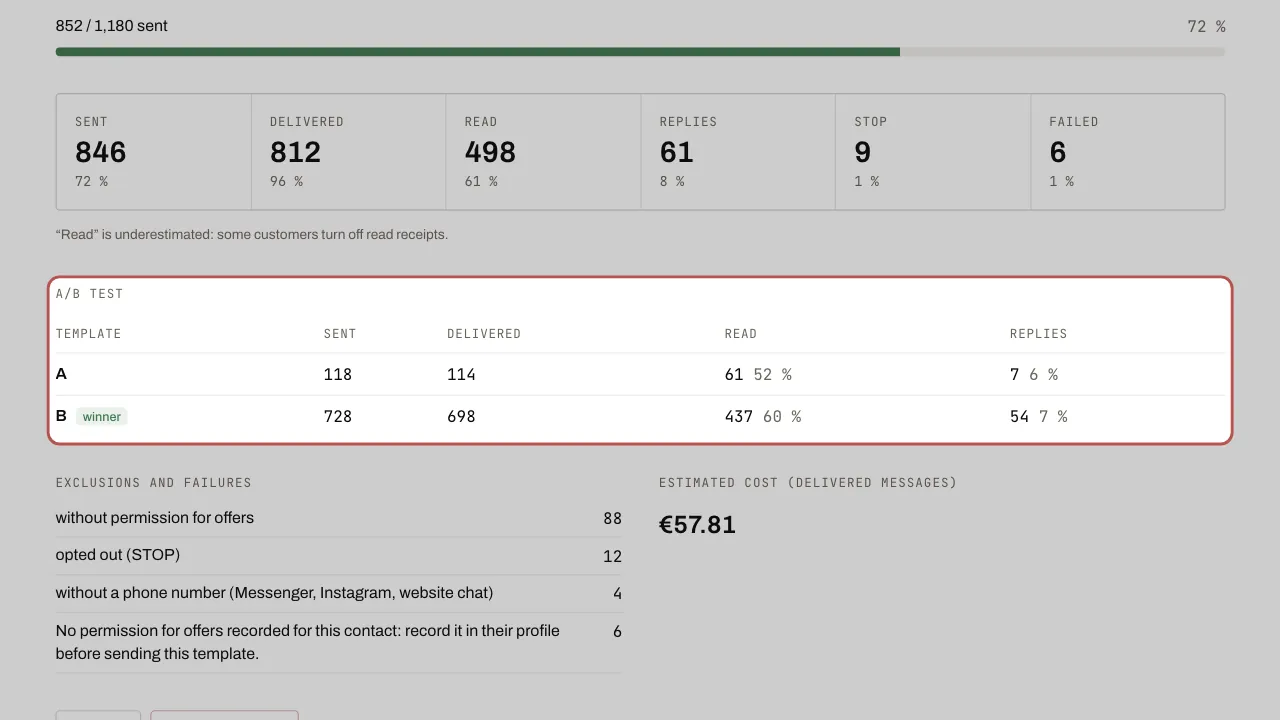The image size is (1280, 720).
Task: Click the count 6 beside the failure message
Action: [617, 632]
